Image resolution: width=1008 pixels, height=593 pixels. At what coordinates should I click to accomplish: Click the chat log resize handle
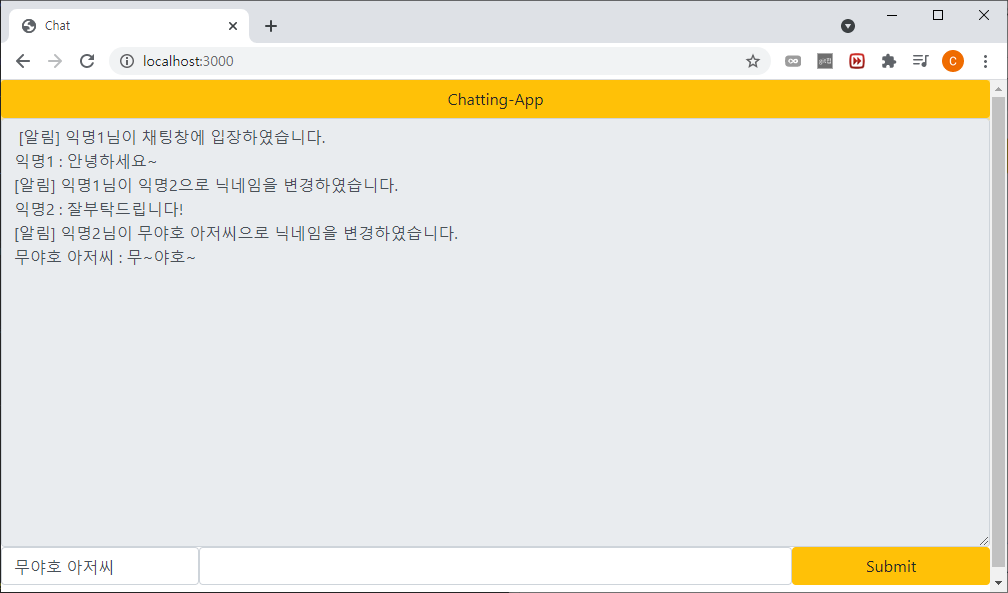point(984,541)
